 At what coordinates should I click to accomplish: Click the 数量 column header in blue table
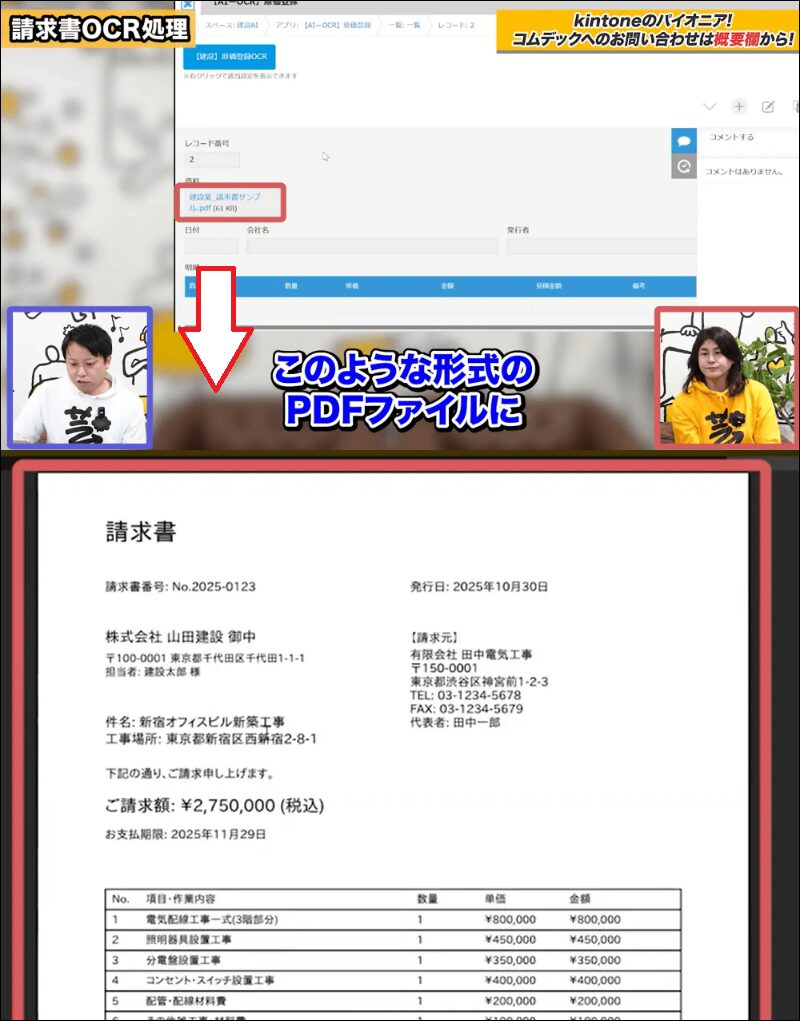(x=291, y=286)
